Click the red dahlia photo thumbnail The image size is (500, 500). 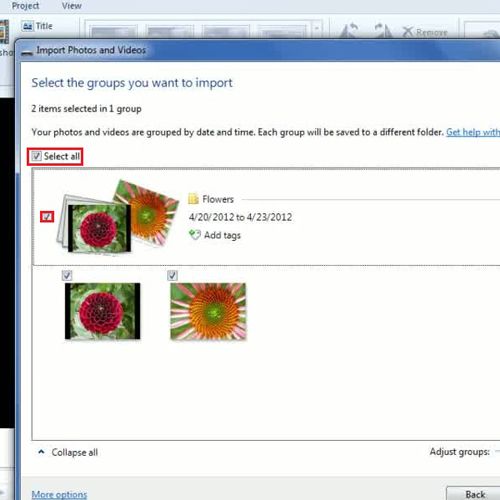[x=103, y=311]
